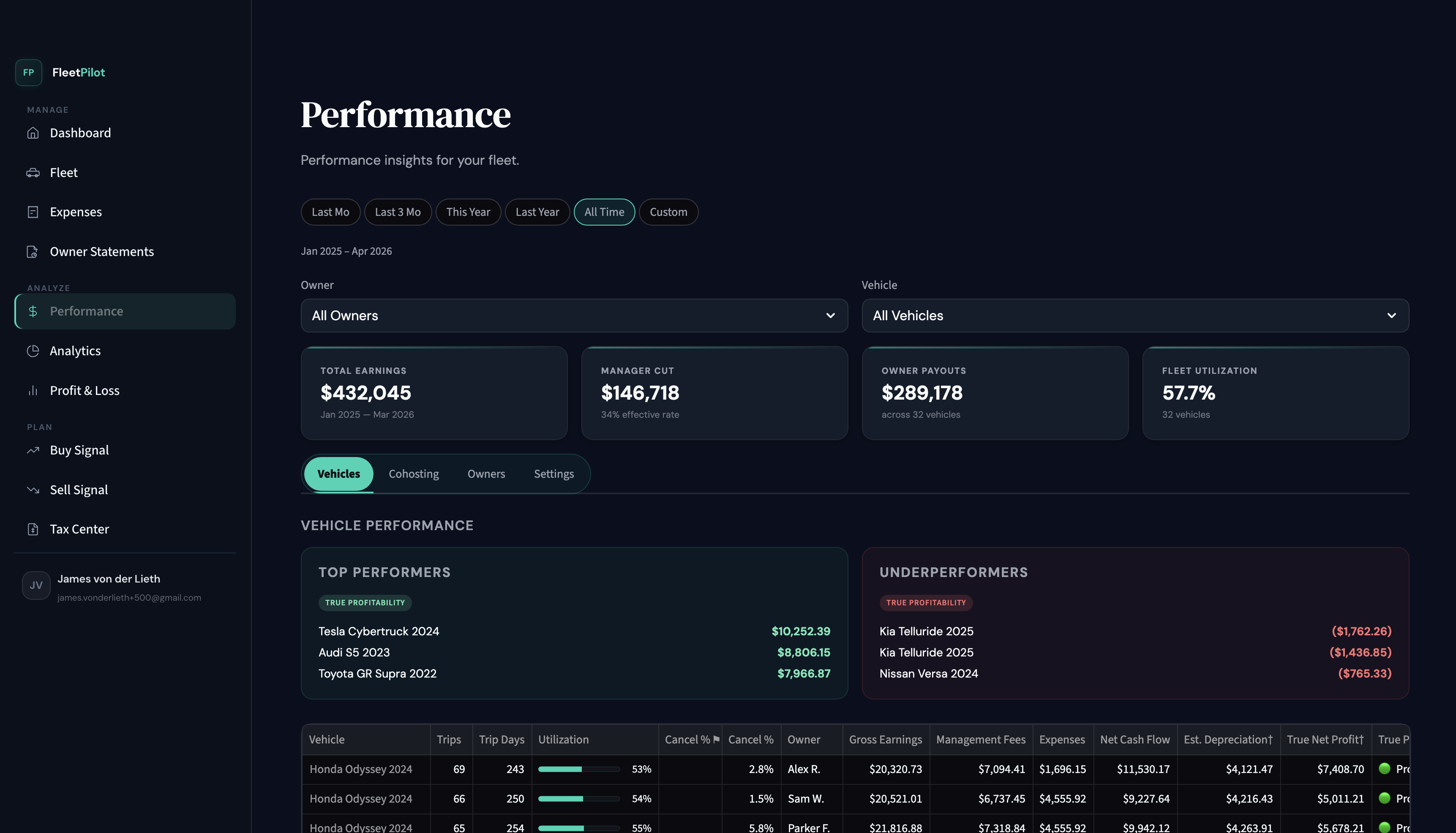Enable the Custom date range option
The height and width of the screenshot is (833, 1456).
click(668, 212)
